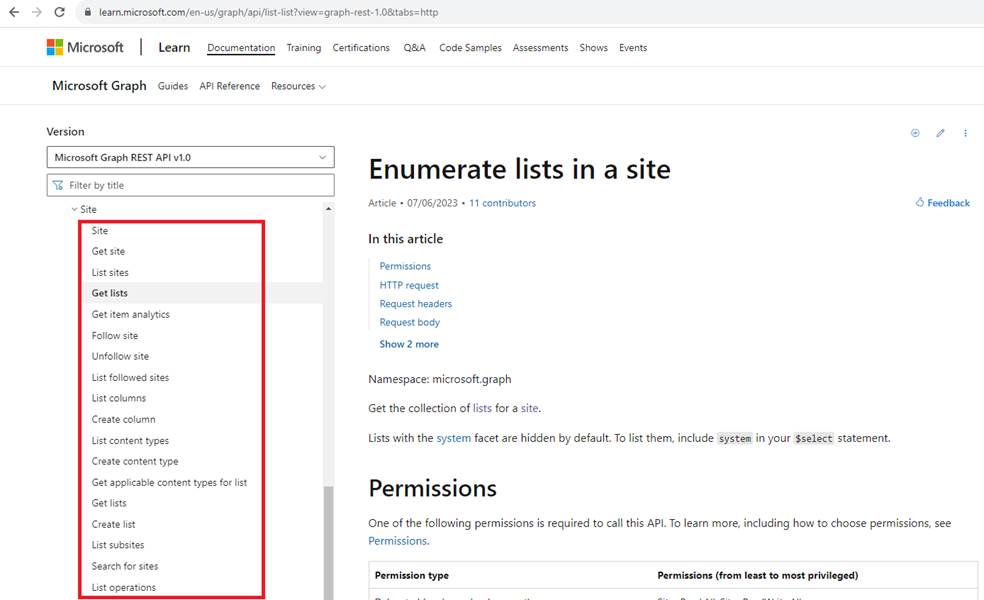Screen dimensions: 984x600
Task: Click the Feedback link
Action: (943, 203)
